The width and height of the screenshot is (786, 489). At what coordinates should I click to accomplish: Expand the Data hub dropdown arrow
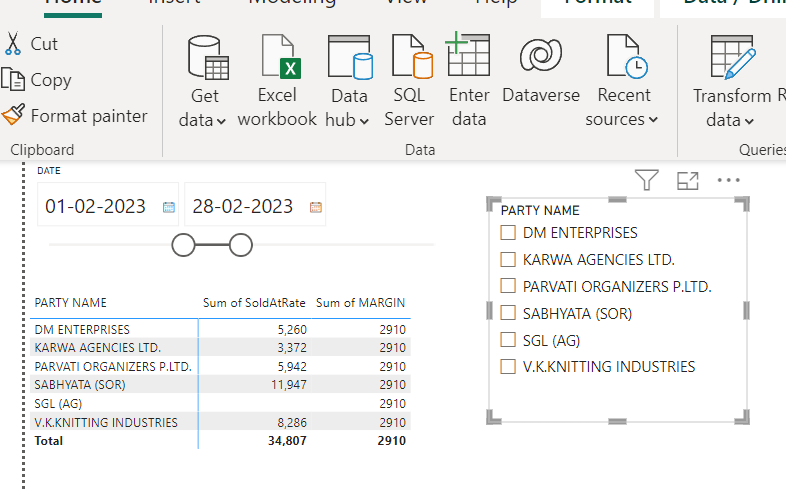pyautogui.click(x=364, y=121)
